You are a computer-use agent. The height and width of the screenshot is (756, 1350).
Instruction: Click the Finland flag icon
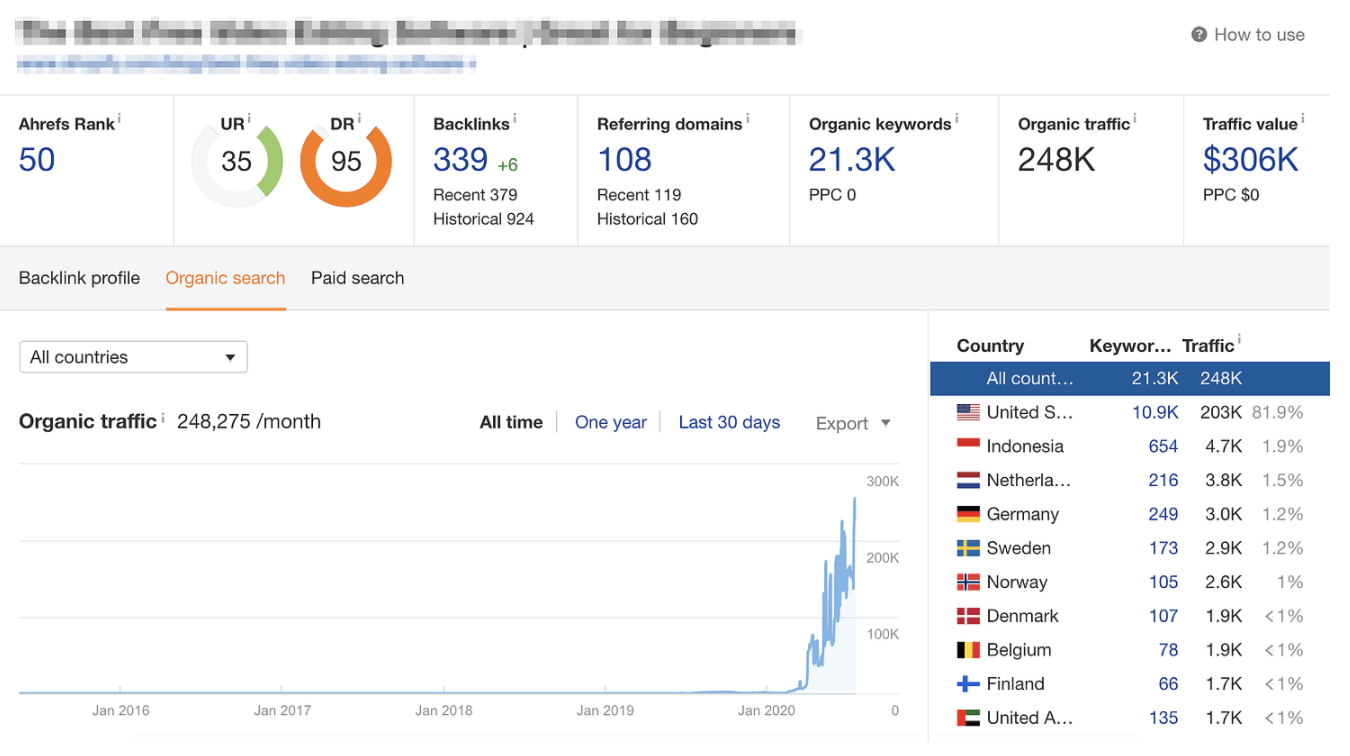(x=968, y=684)
